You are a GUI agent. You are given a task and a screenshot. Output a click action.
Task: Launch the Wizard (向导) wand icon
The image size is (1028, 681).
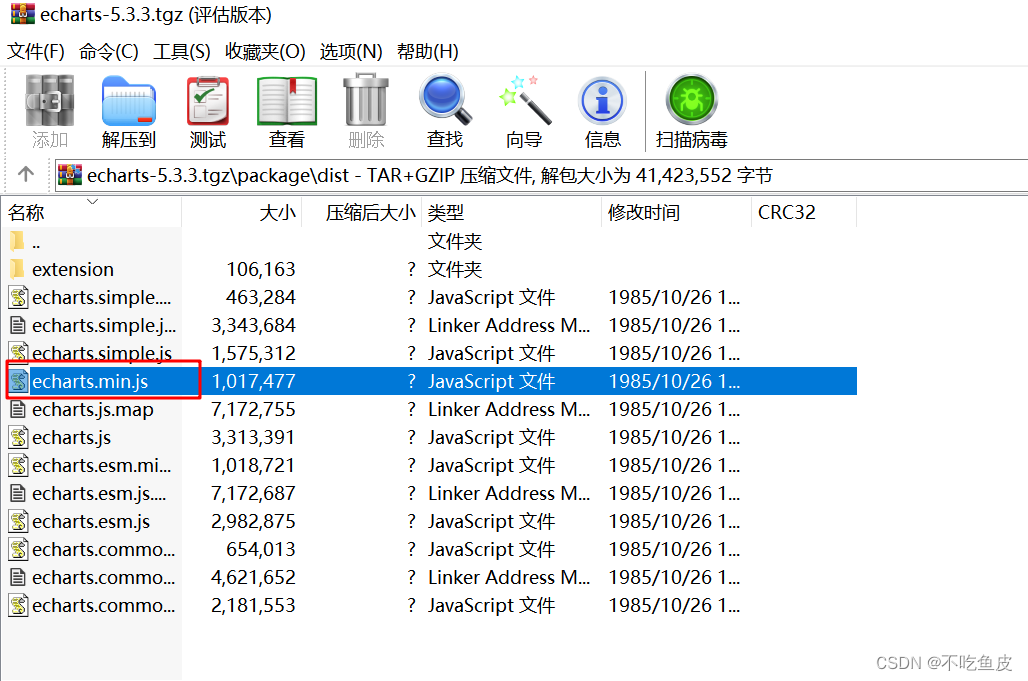[524, 100]
